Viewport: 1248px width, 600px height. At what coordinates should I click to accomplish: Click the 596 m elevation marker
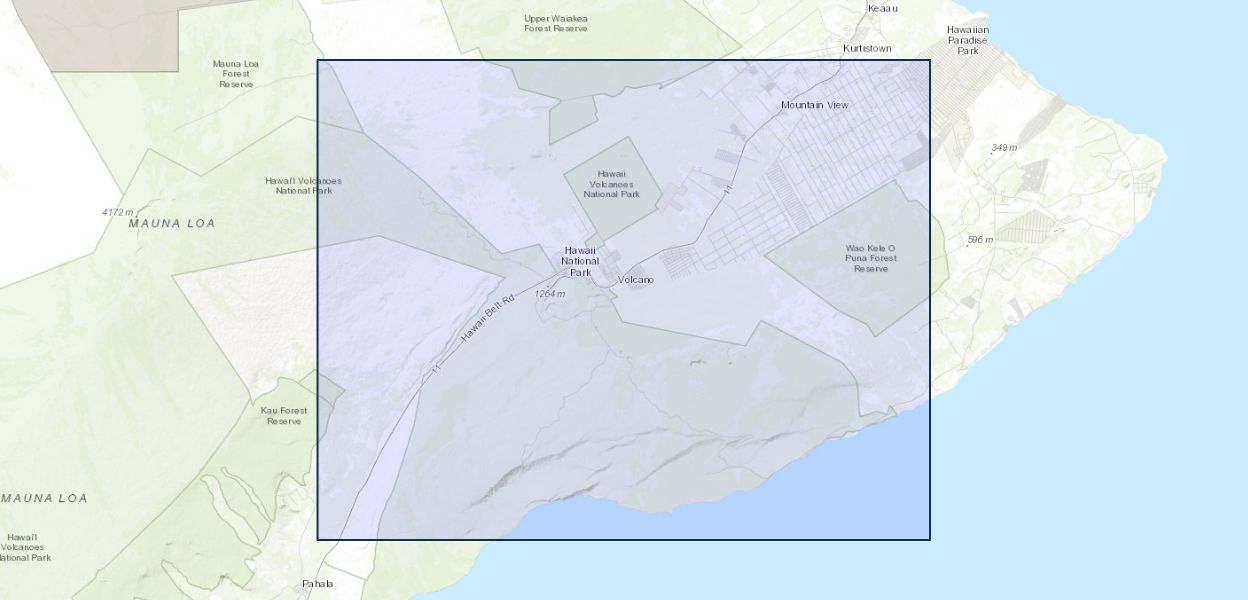pos(980,240)
